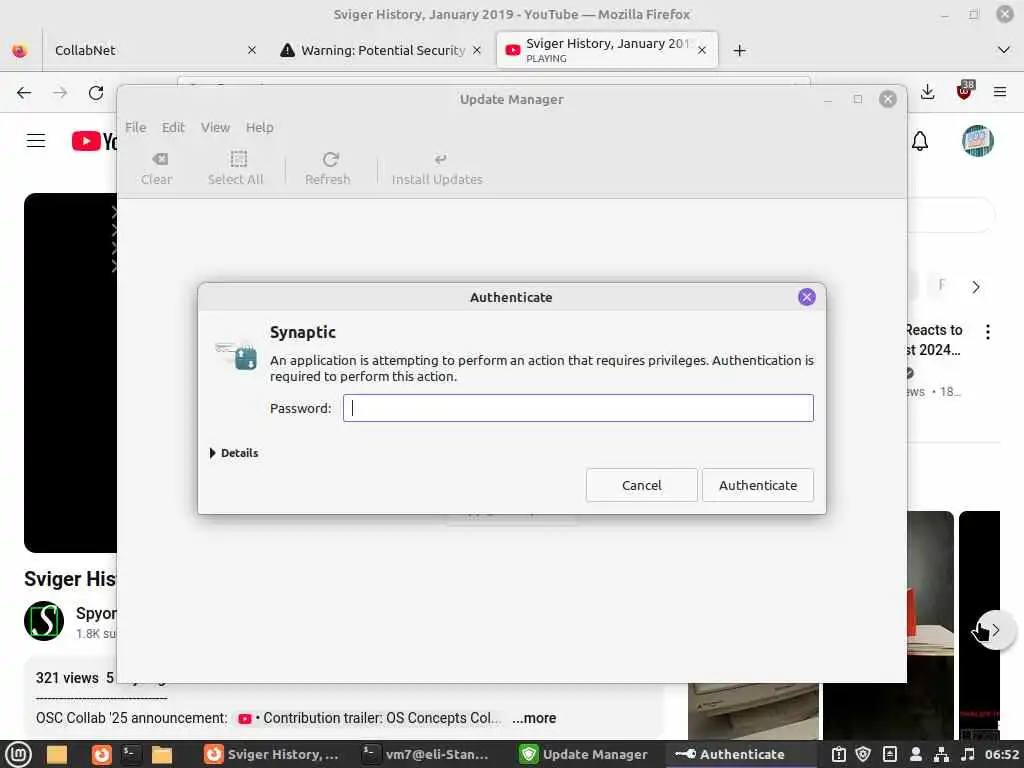Click the channel avatar with S logo
1024x768 pixels.
[x=44, y=620]
